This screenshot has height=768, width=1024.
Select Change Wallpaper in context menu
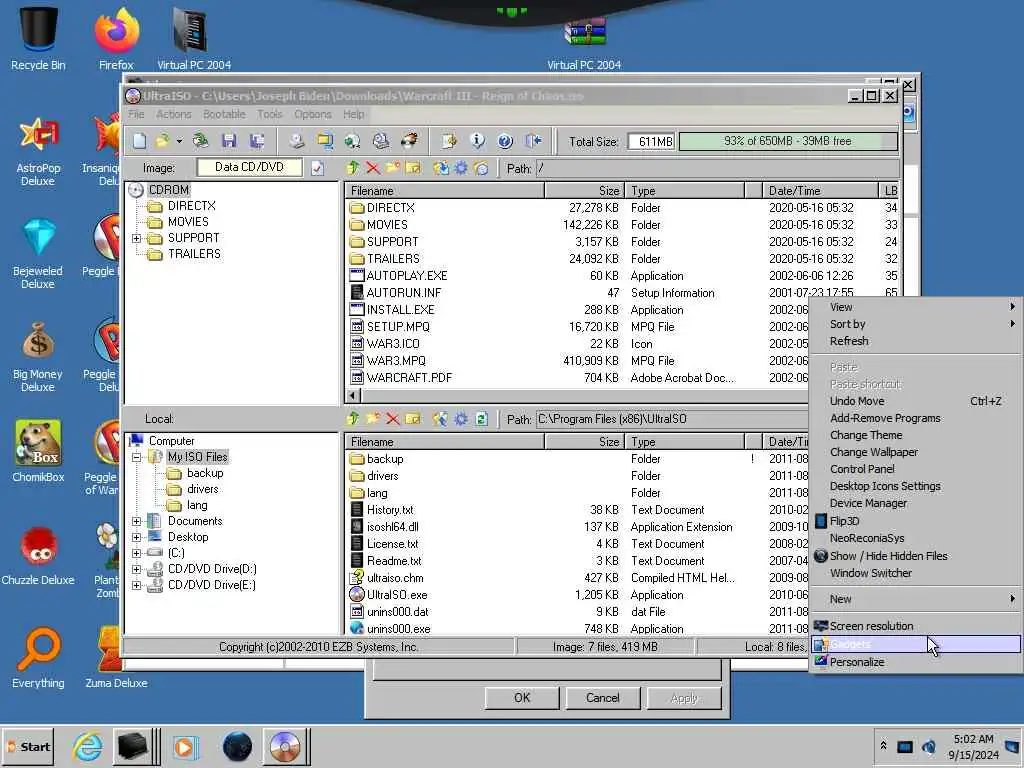point(916,452)
